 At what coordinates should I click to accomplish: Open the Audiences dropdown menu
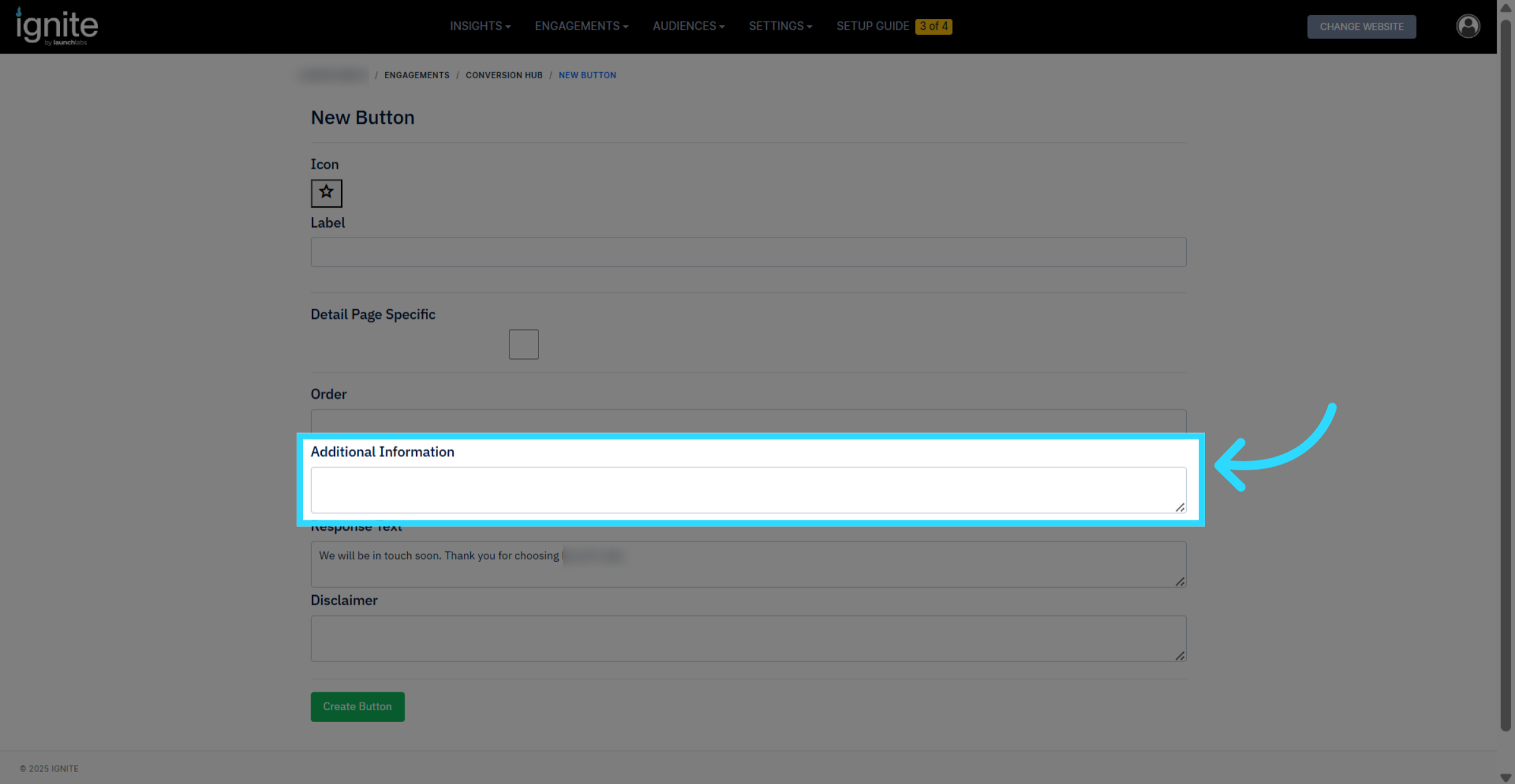pos(688,26)
